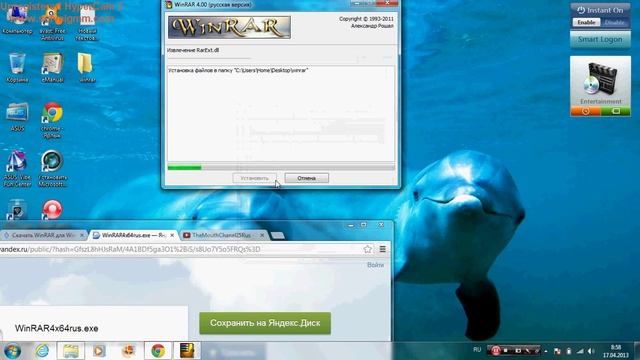Switch to the Скачать WinRAR для Wi tab
This screenshot has width=640, height=360.
click(43, 235)
